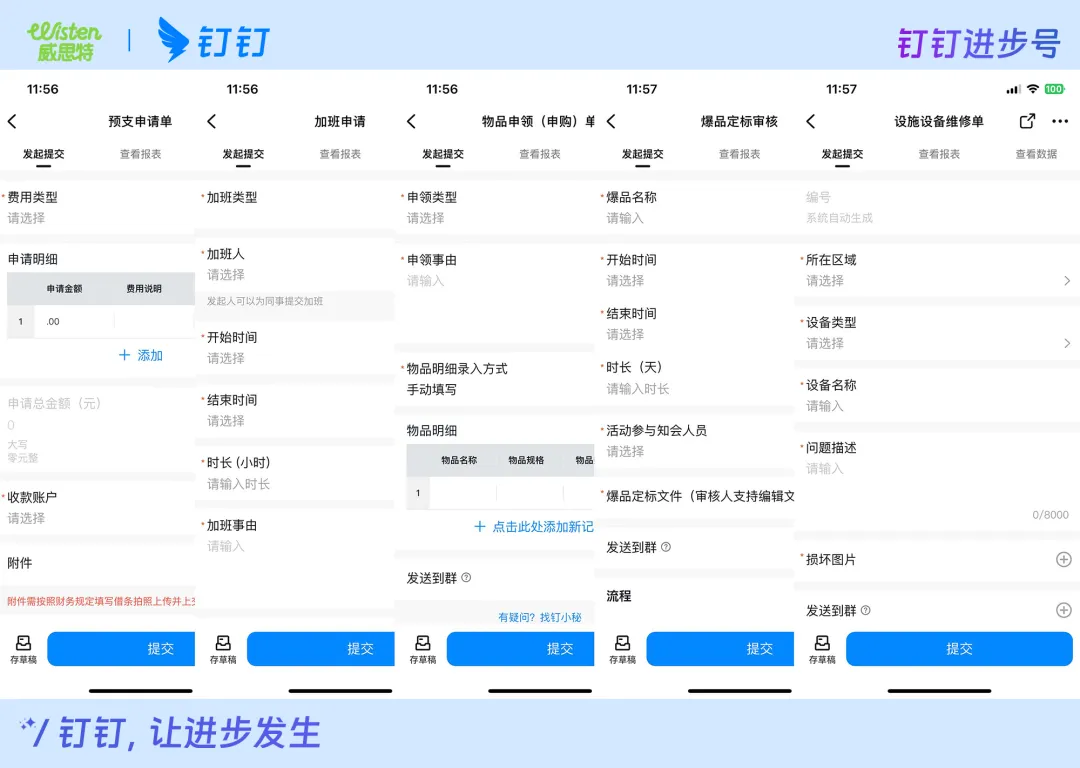
Task: Switch to 查看报表 tab in 爆品定标审核
Action: click(x=740, y=154)
